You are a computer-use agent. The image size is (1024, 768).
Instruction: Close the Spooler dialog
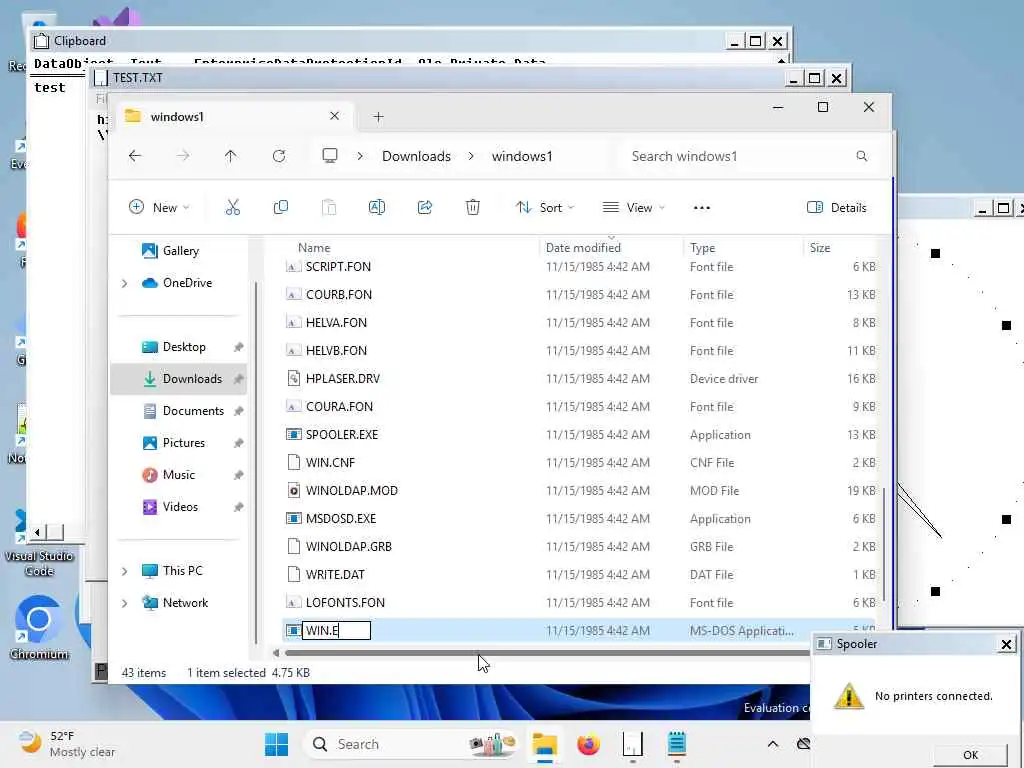(x=1006, y=645)
